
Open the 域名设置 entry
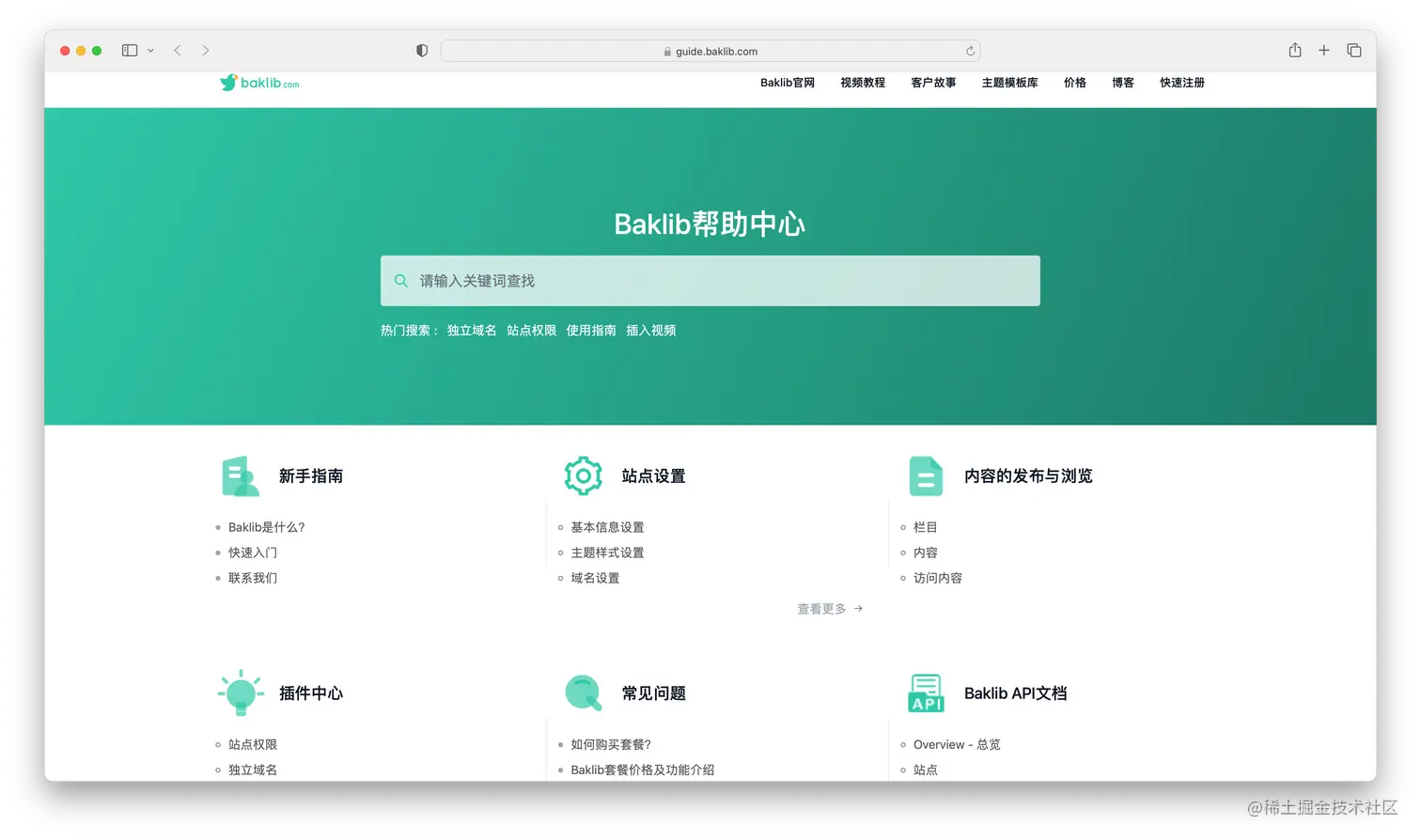click(596, 578)
